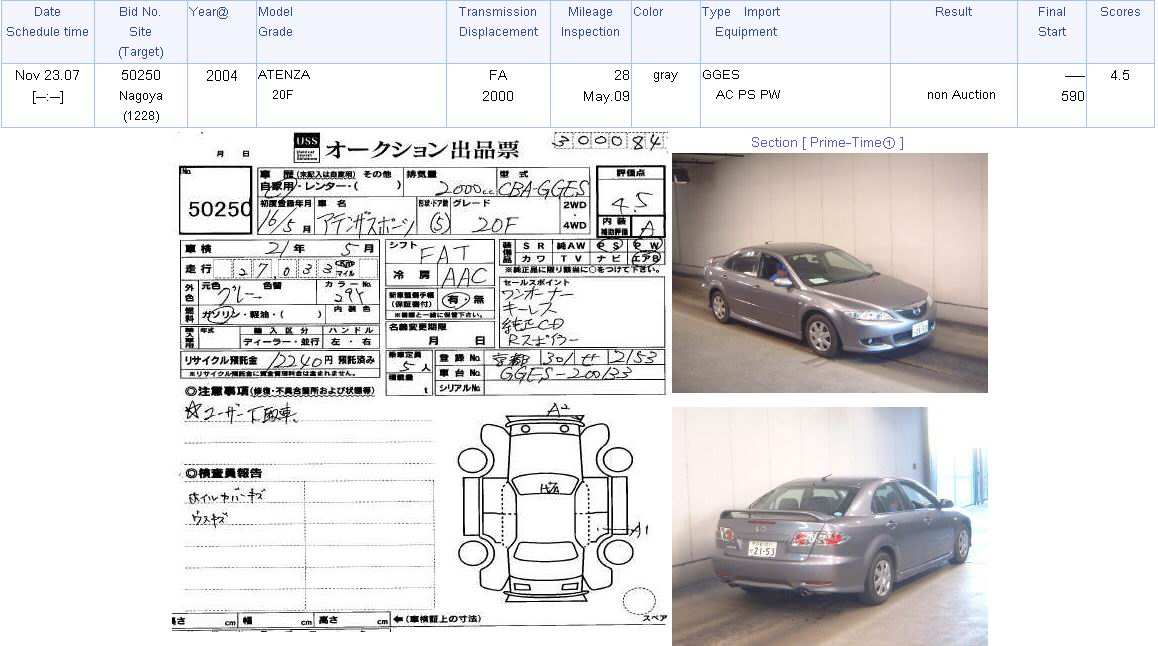Click the FA transmission value
The width and height of the screenshot is (1158, 646).
pos(498,75)
